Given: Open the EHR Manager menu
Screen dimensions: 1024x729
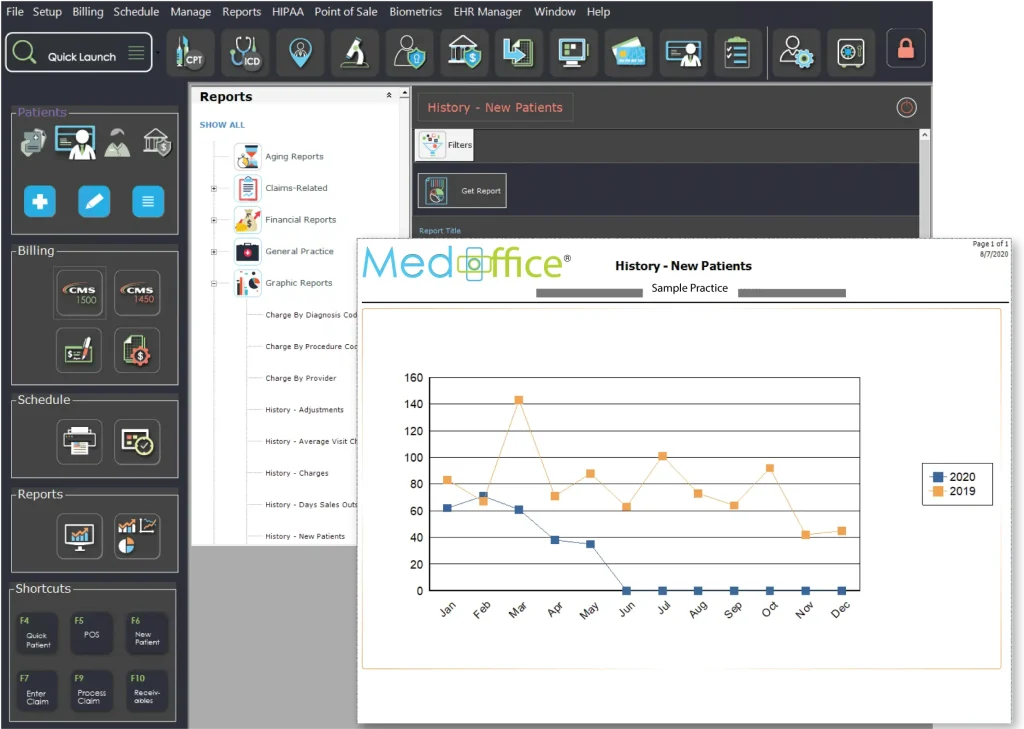Looking at the screenshot, I should click(x=487, y=12).
